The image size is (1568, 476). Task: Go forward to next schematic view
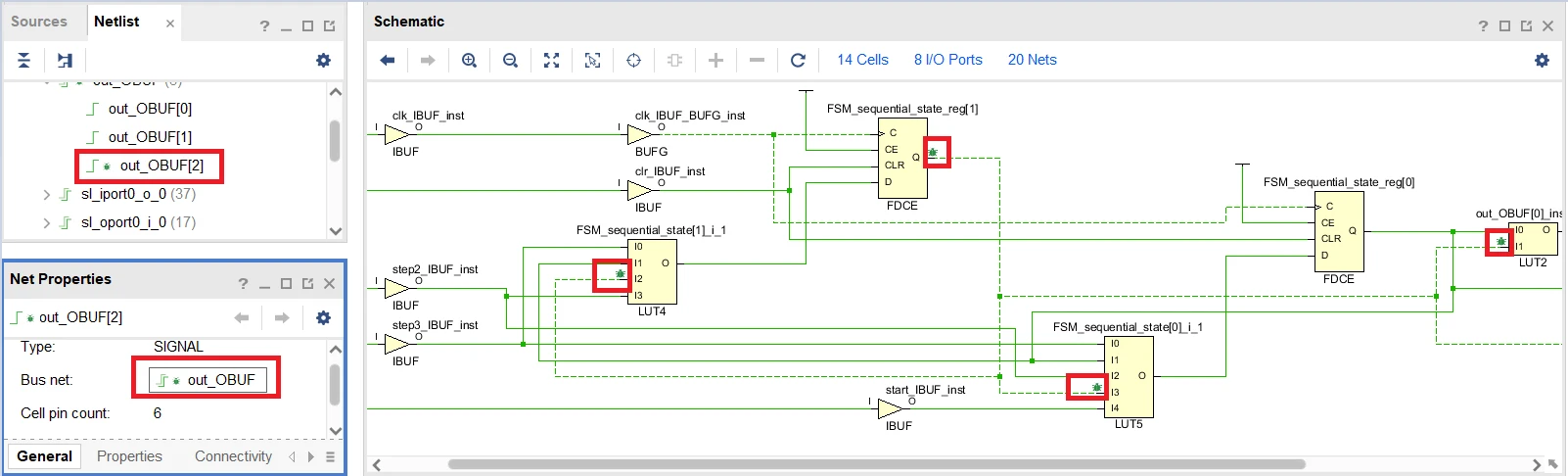tap(428, 61)
